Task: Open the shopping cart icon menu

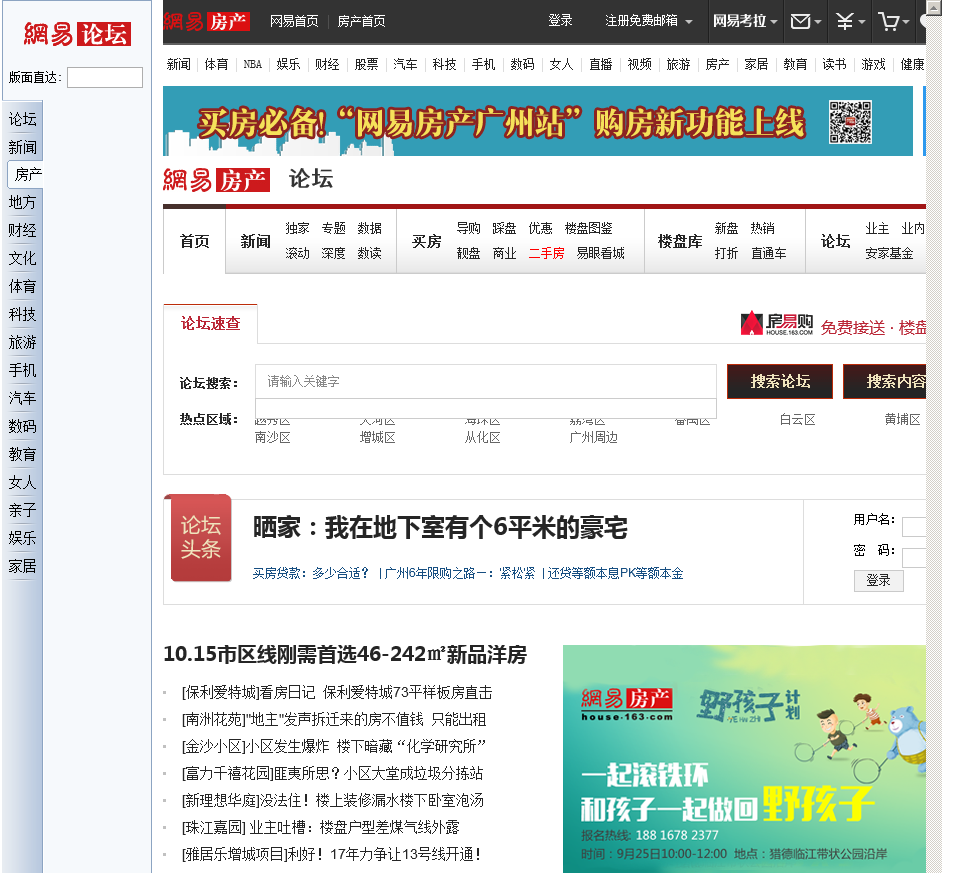Action: (888, 22)
